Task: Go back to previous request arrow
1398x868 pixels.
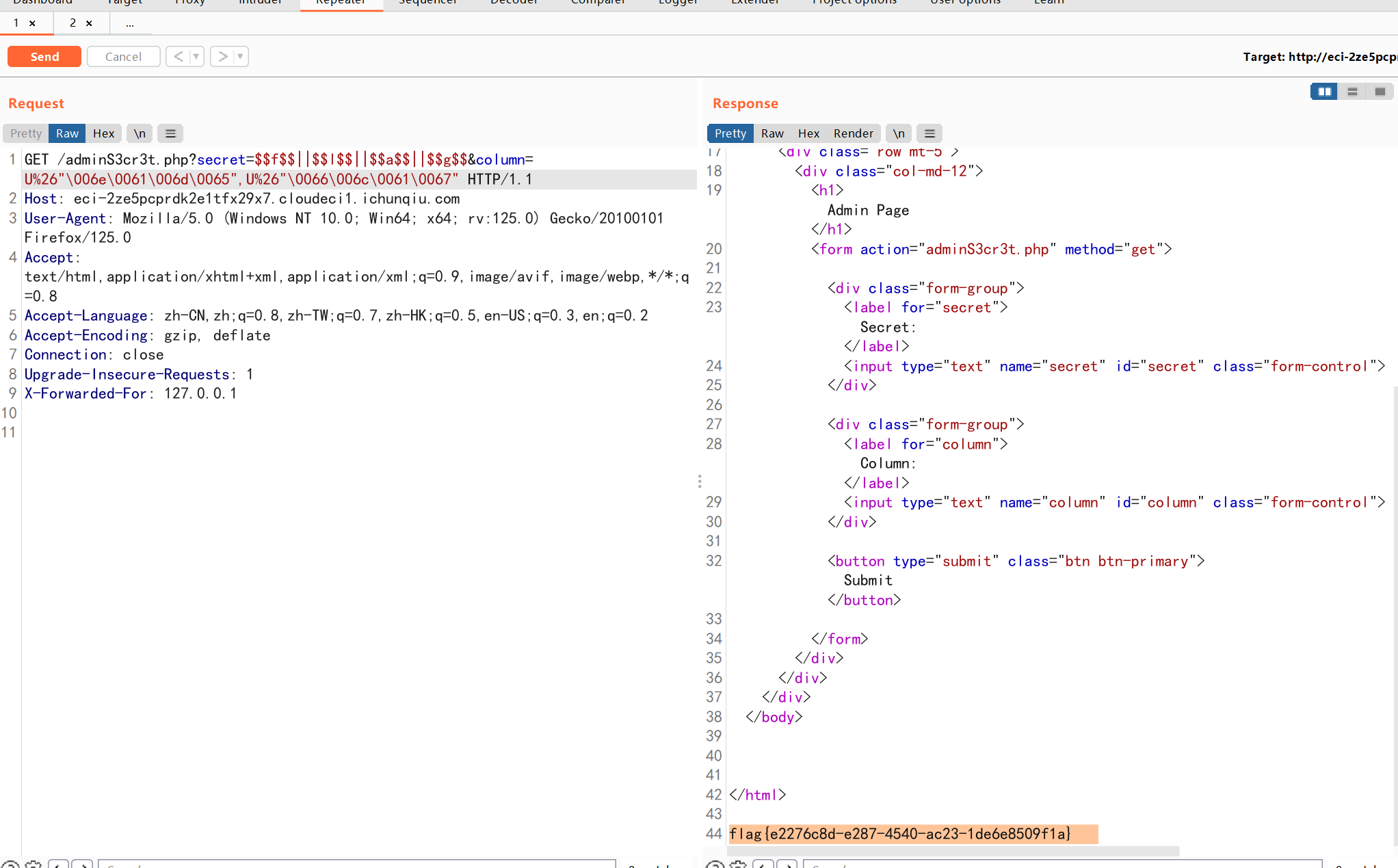Action: point(178,57)
